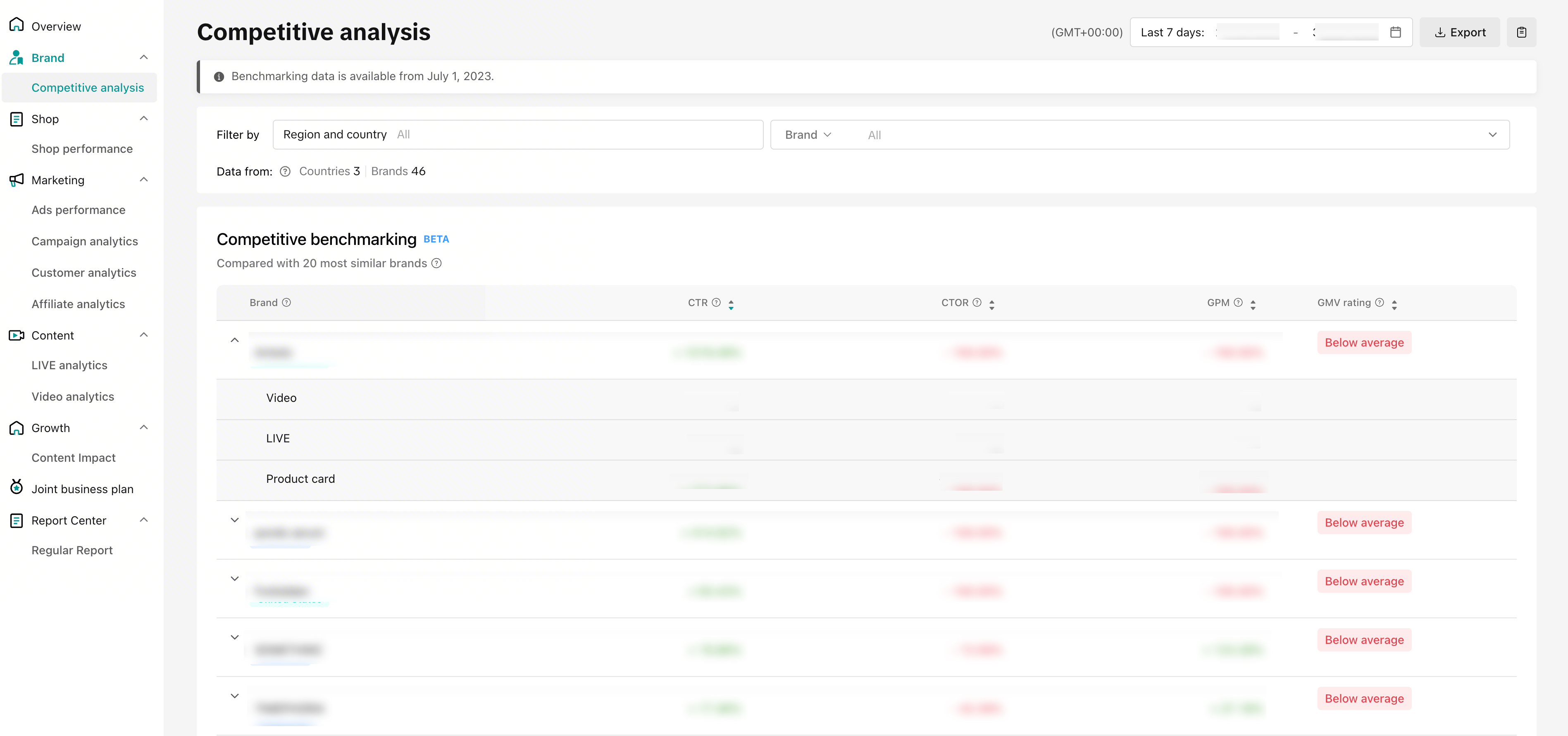Click the Brand column header help icon
Viewport: 1568px width, 736px height.
287,302
